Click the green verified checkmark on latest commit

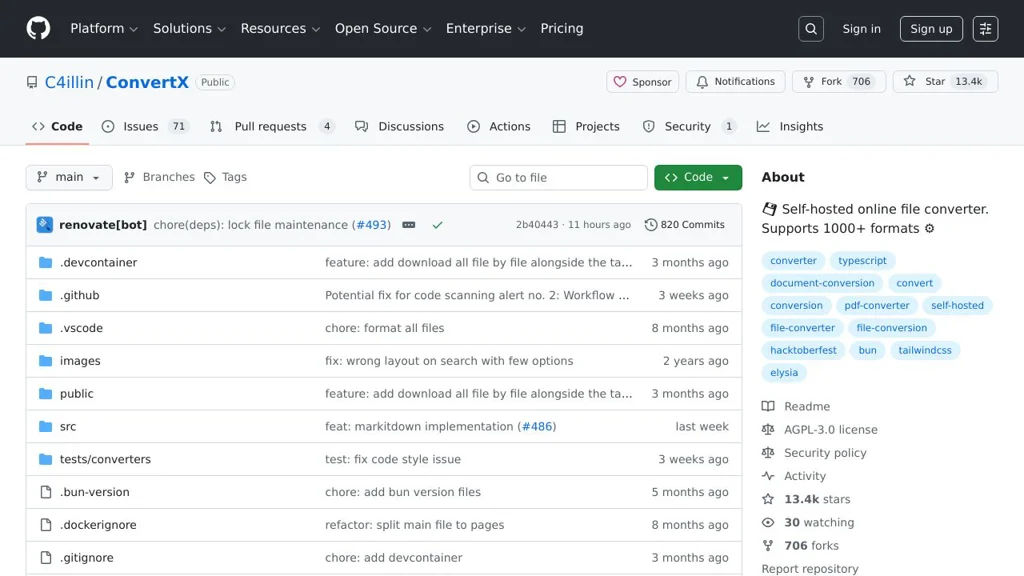[x=438, y=225]
